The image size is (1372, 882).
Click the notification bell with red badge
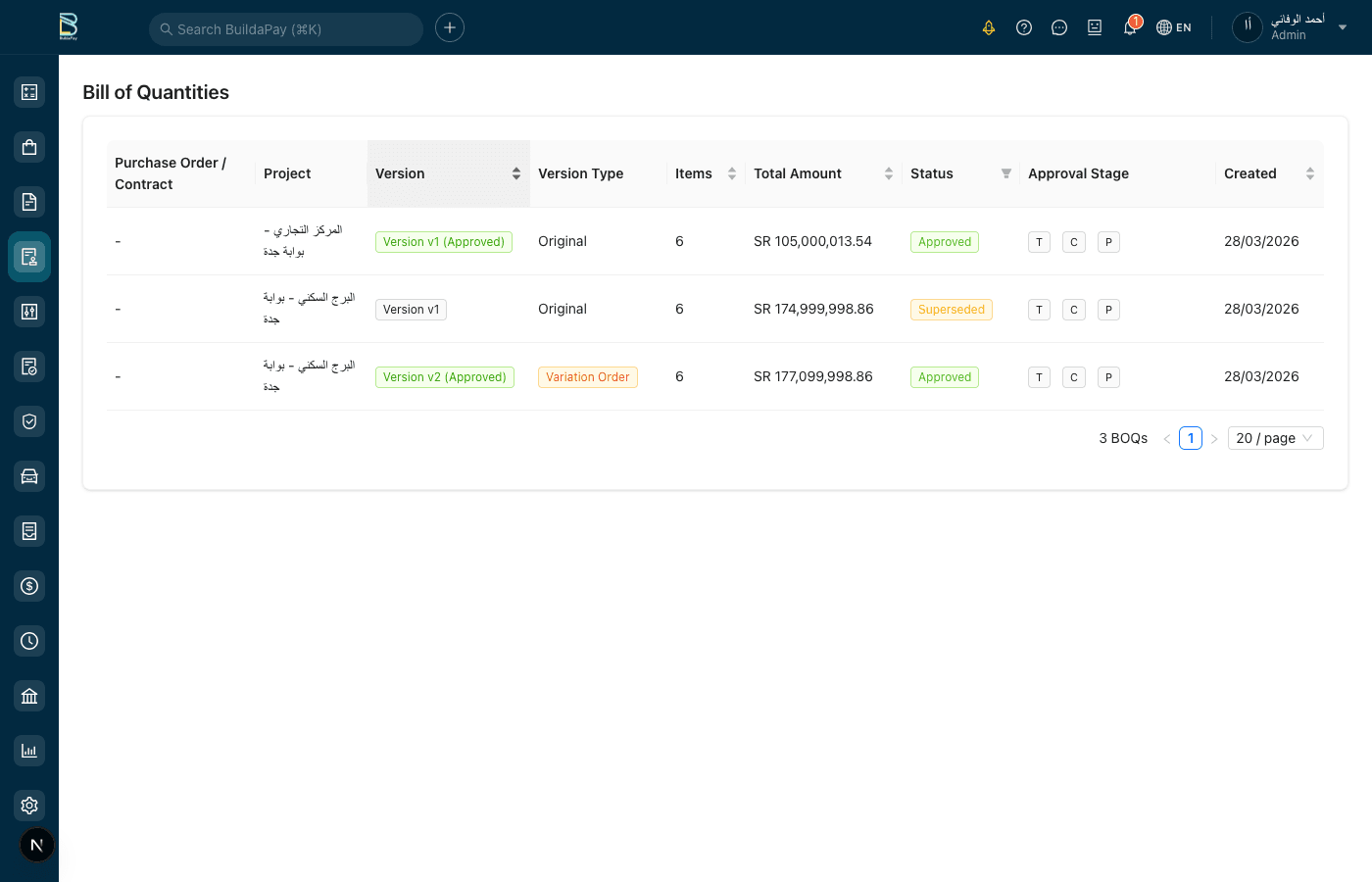click(1130, 27)
